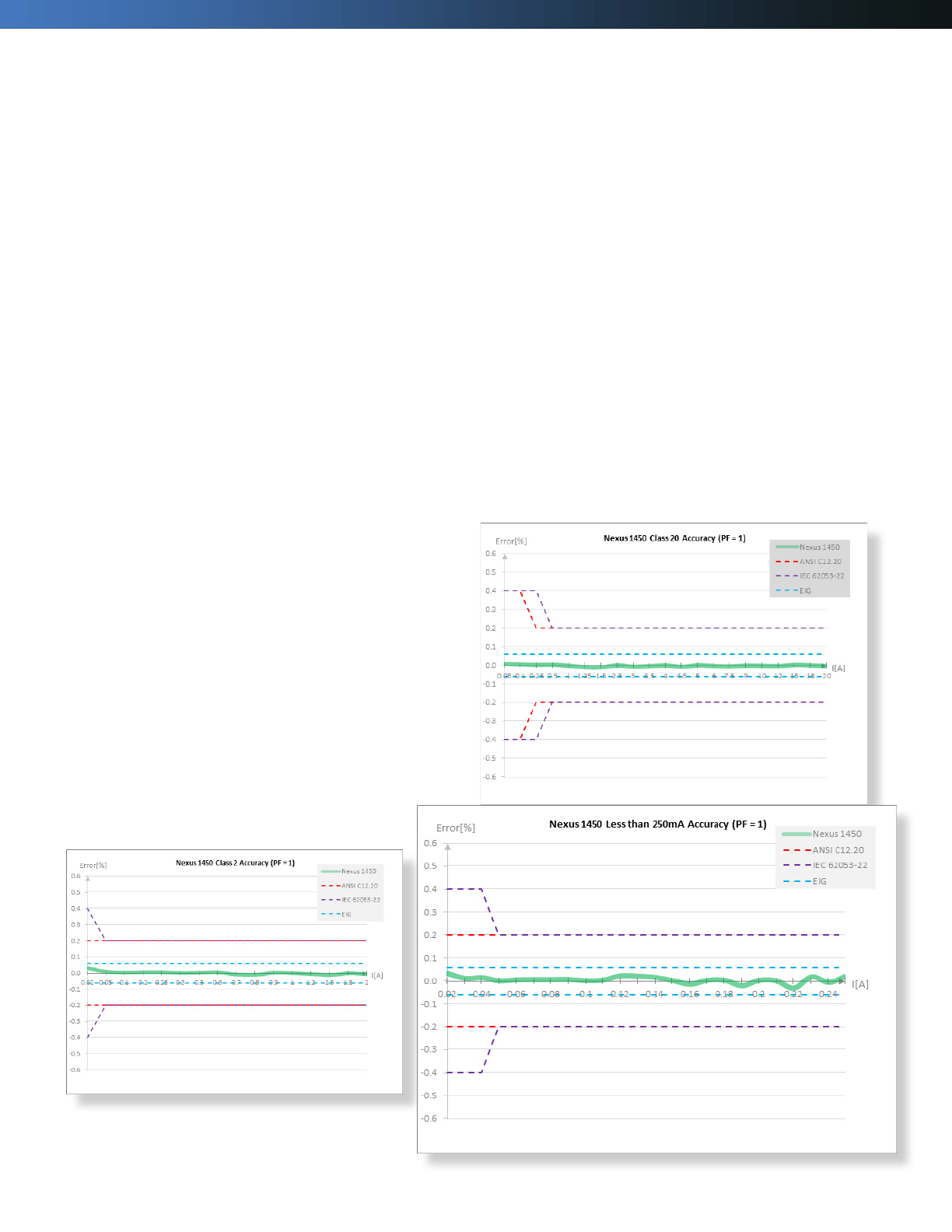Click the 'Nexus 1450 Class 2 Accuracy (PF = 1)' chart title
Viewport: 952px width, 1232px height.
[235, 863]
